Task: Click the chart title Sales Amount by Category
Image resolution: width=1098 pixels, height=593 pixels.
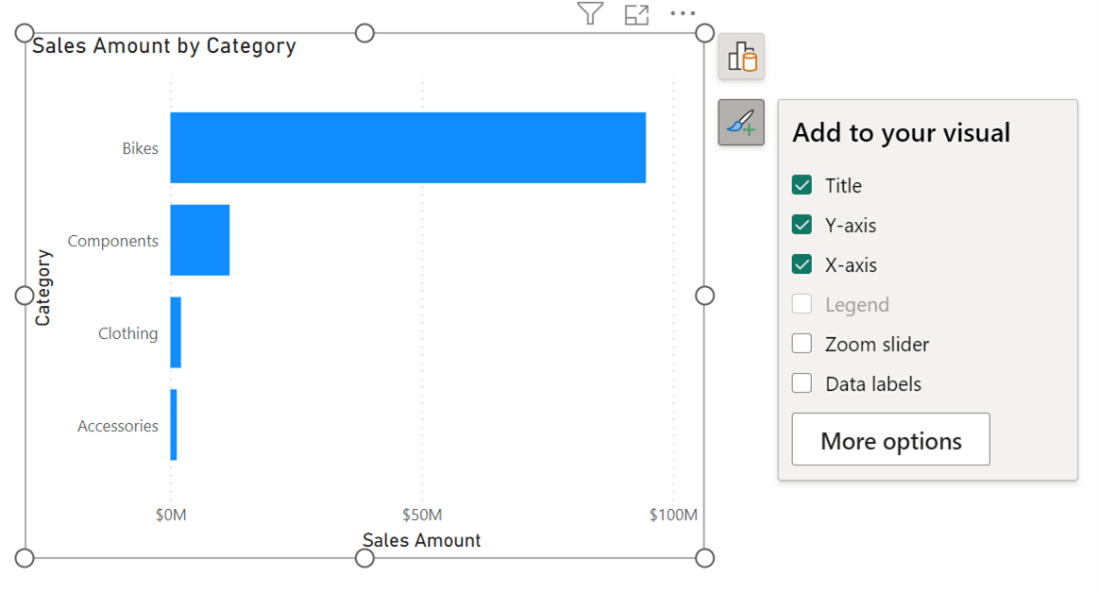Action: click(165, 46)
